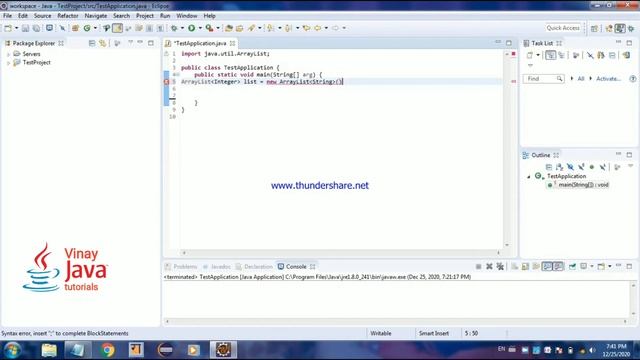Switch to the Declaration tab
The image size is (640, 360).
(x=254, y=267)
